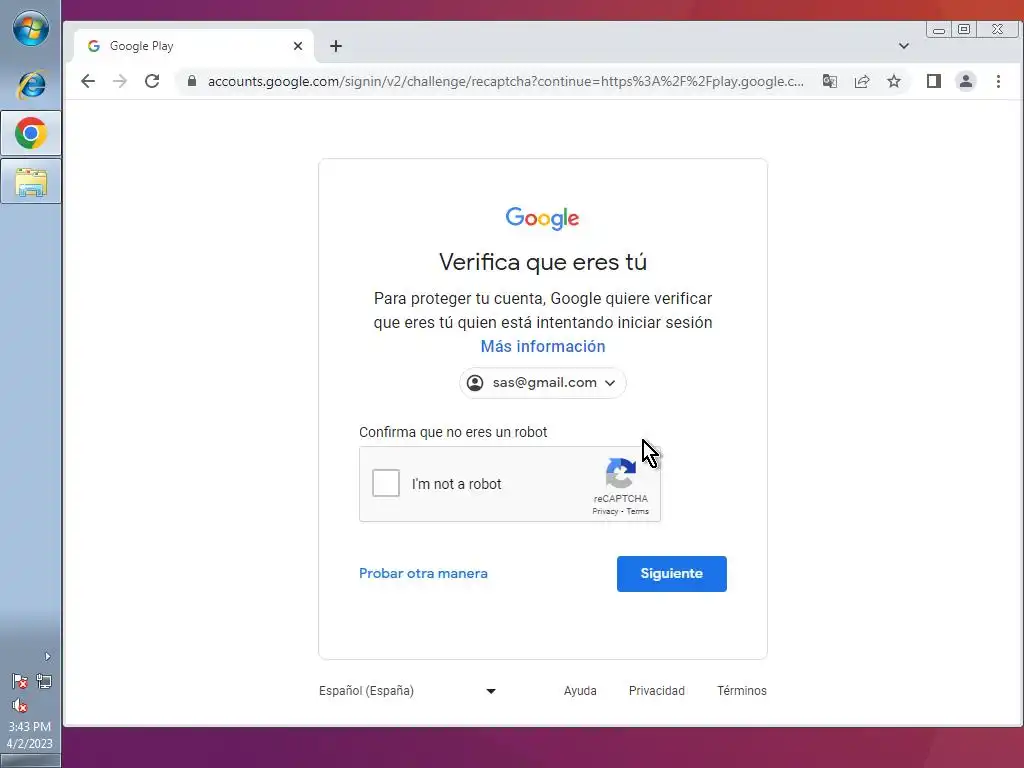Open a new tab with plus button
The height and width of the screenshot is (768, 1024).
click(336, 46)
